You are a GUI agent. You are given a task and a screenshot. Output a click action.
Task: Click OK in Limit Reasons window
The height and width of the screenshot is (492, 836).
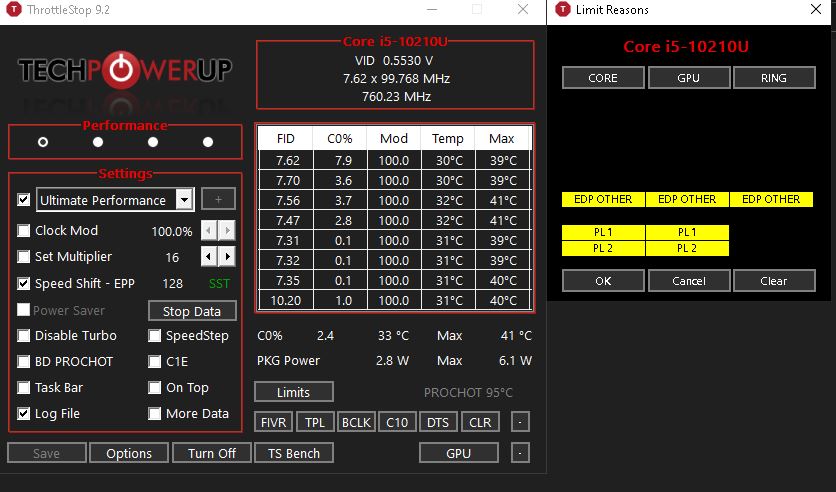603,281
